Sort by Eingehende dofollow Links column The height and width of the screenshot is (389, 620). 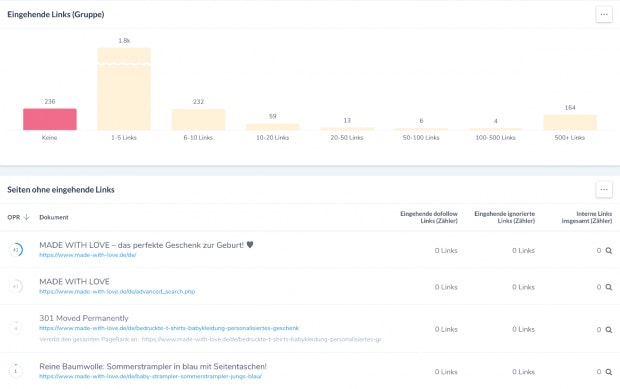click(429, 217)
